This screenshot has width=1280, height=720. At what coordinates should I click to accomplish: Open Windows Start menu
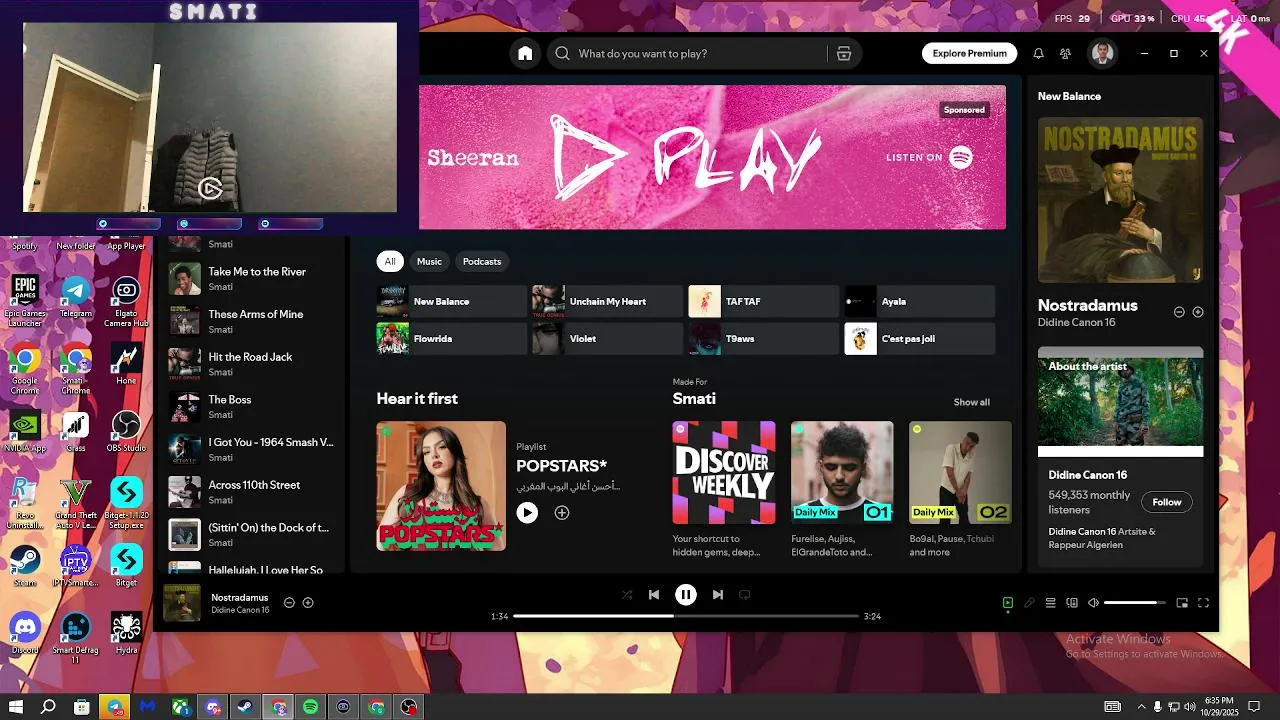[x=15, y=707]
